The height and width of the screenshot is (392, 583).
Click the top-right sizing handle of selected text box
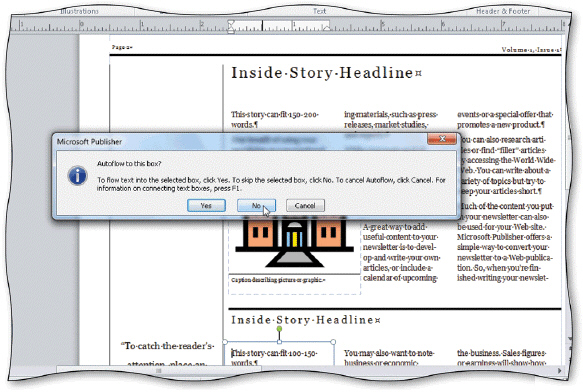coord(333,342)
